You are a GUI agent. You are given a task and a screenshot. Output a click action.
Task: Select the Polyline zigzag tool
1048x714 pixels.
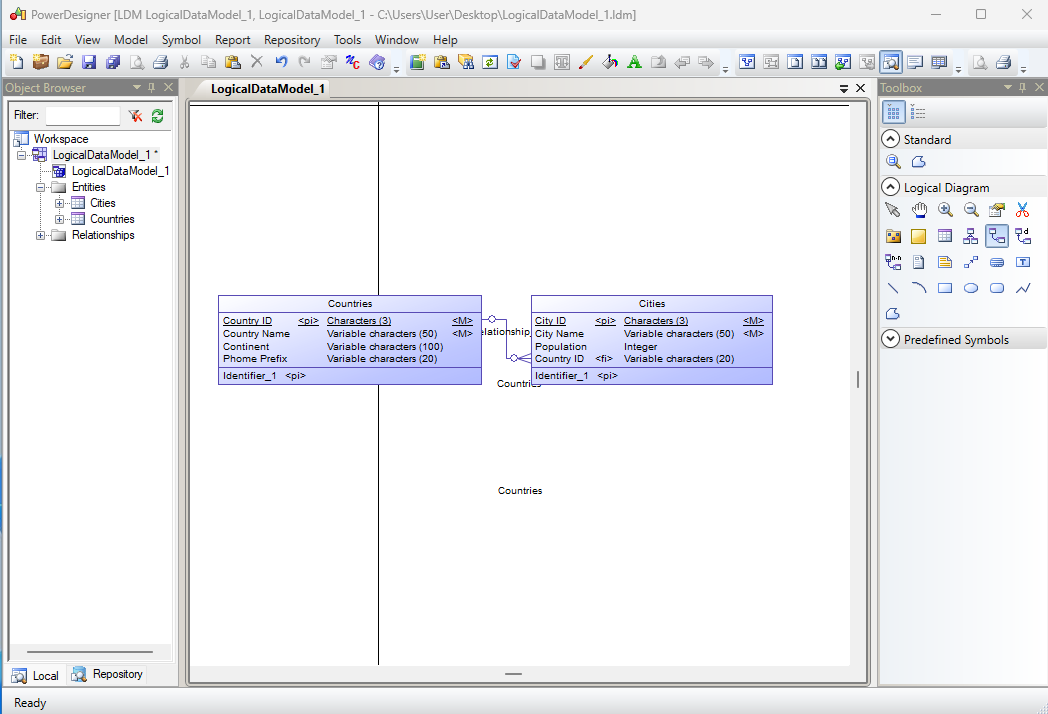click(1023, 288)
